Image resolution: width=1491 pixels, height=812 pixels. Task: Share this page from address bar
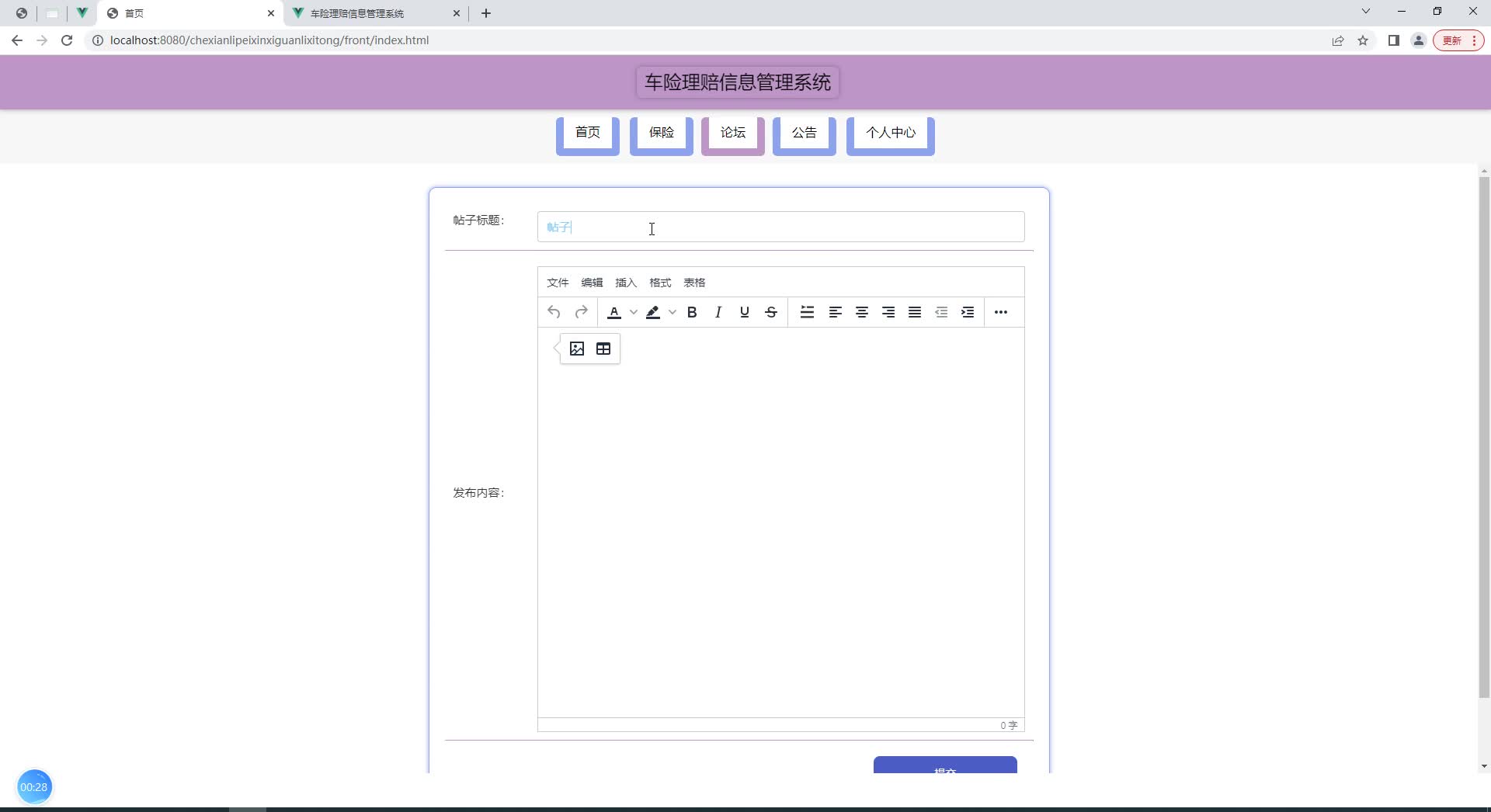pos(1338,40)
